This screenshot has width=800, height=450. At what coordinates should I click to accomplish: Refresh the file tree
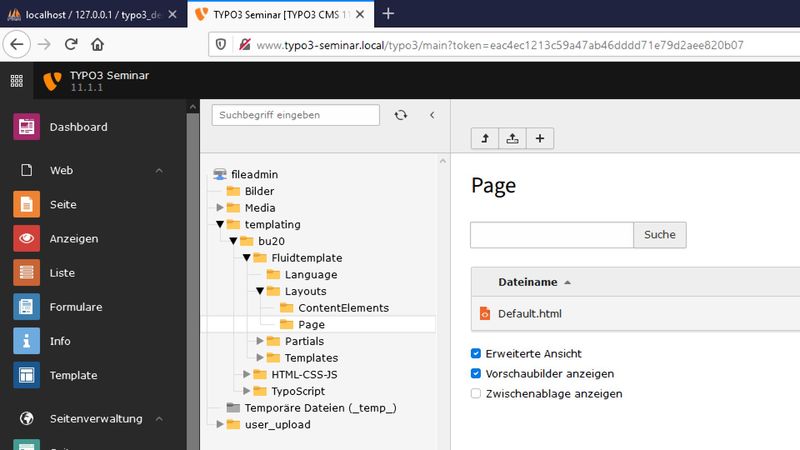point(401,115)
